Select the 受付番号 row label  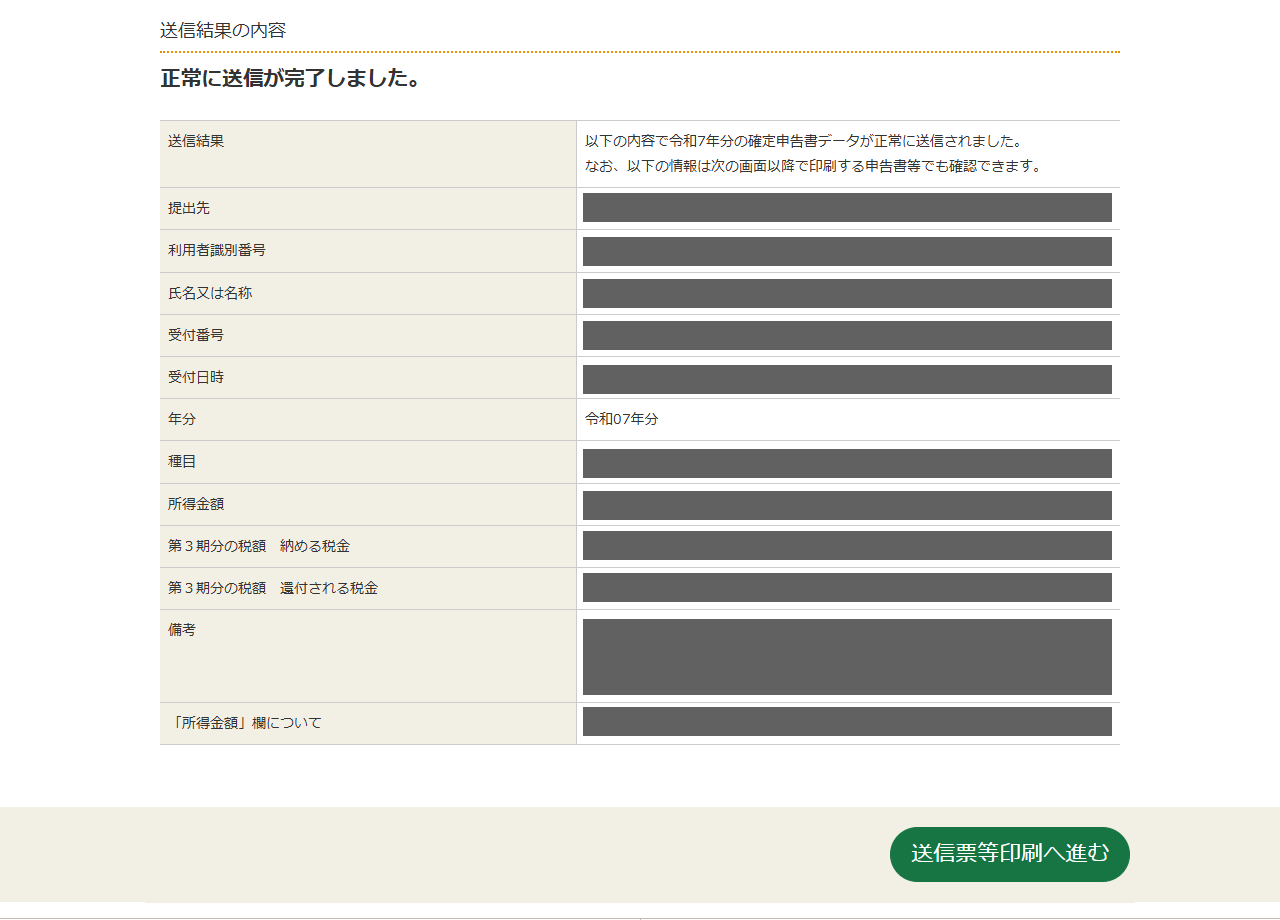196,335
